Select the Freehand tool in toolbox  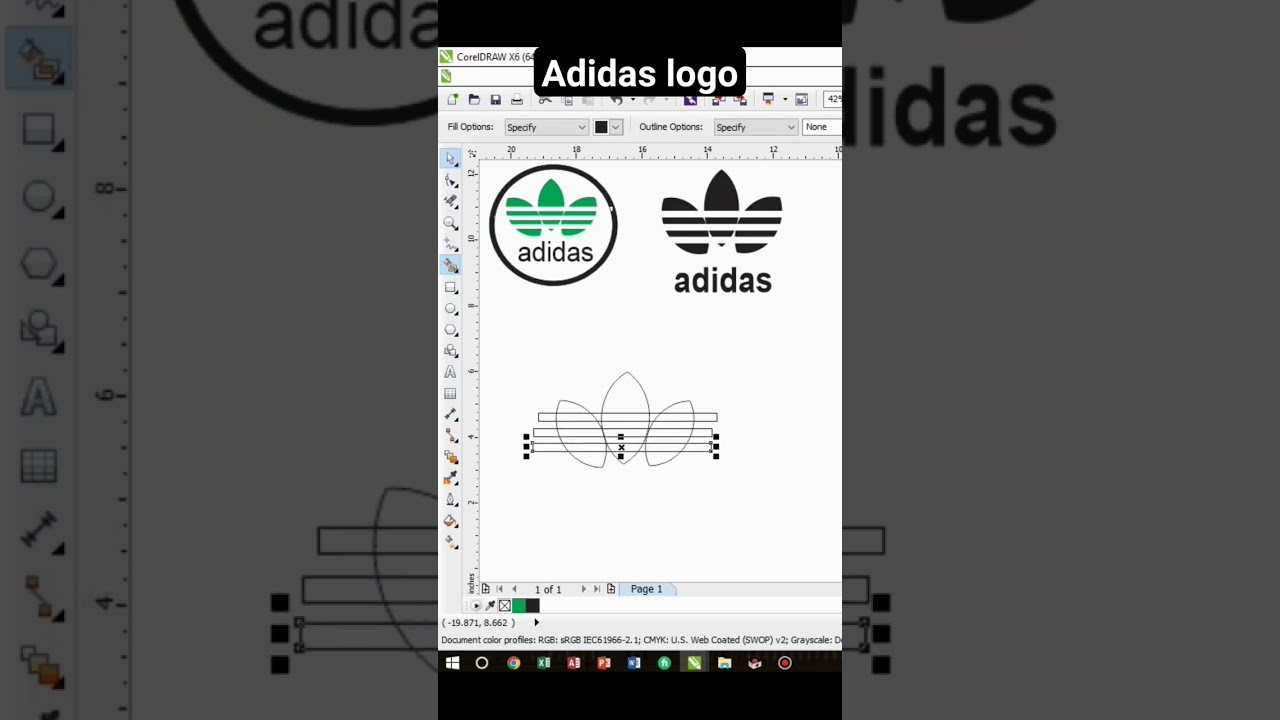[x=450, y=244]
